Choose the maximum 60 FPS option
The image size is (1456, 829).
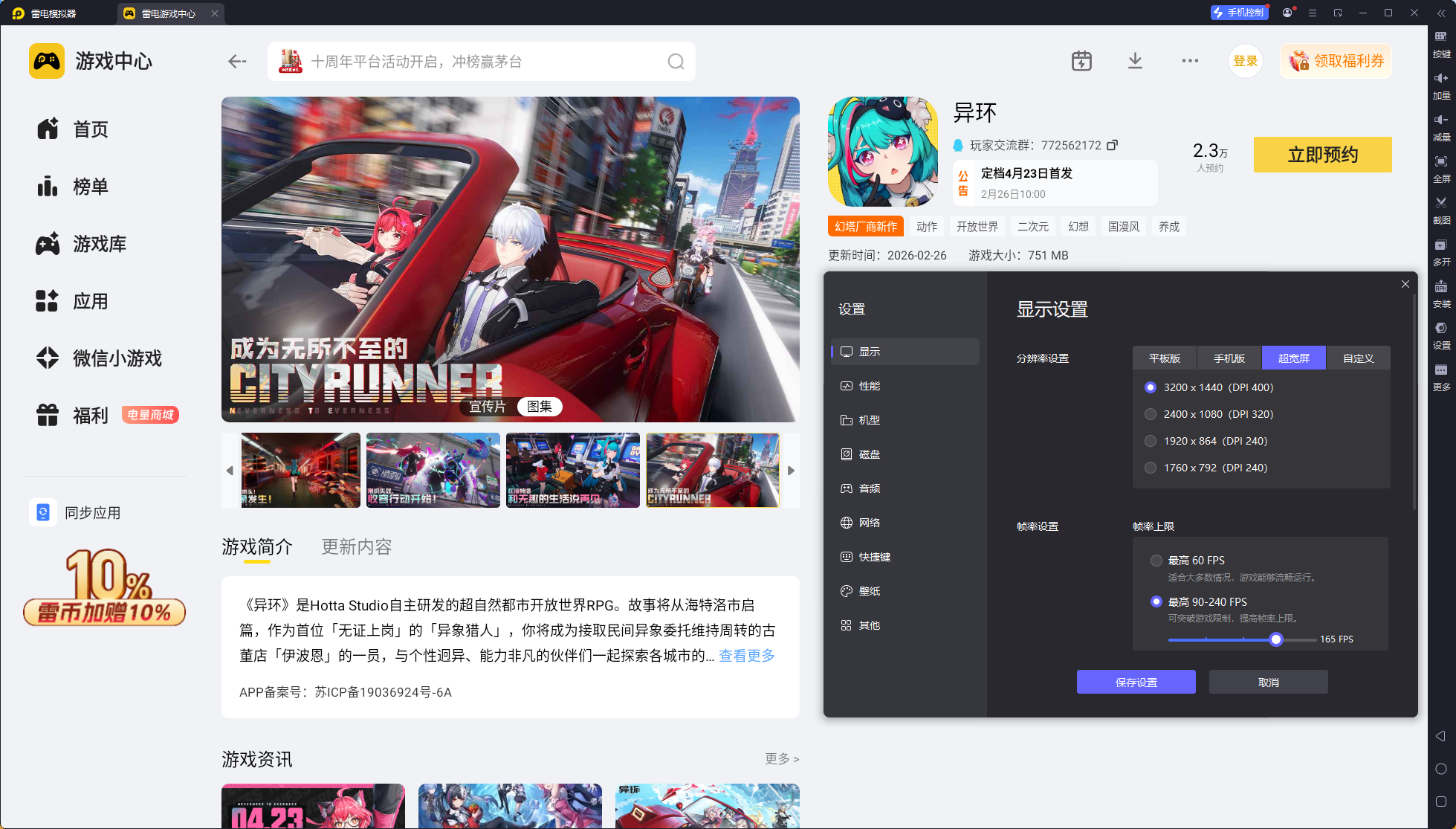[1156, 561]
